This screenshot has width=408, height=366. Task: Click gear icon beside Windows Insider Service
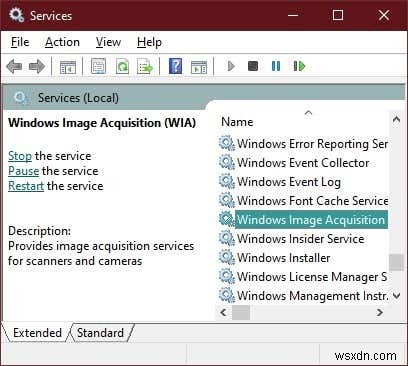coord(227,238)
